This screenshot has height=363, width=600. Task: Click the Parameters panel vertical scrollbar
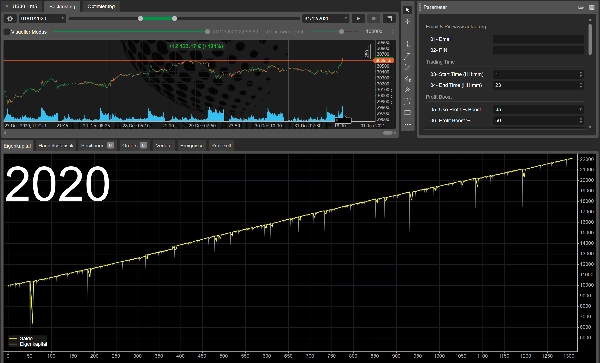(590, 39)
